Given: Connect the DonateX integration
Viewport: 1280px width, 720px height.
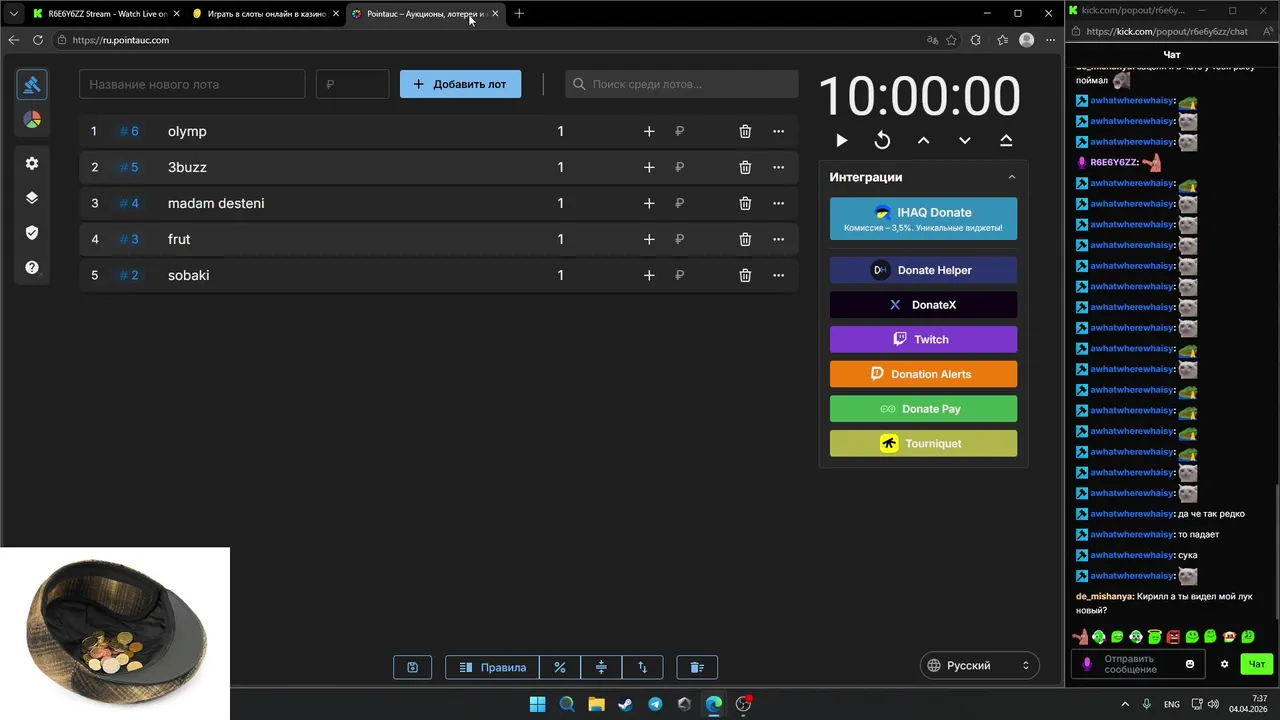Looking at the screenshot, I should [x=923, y=305].
